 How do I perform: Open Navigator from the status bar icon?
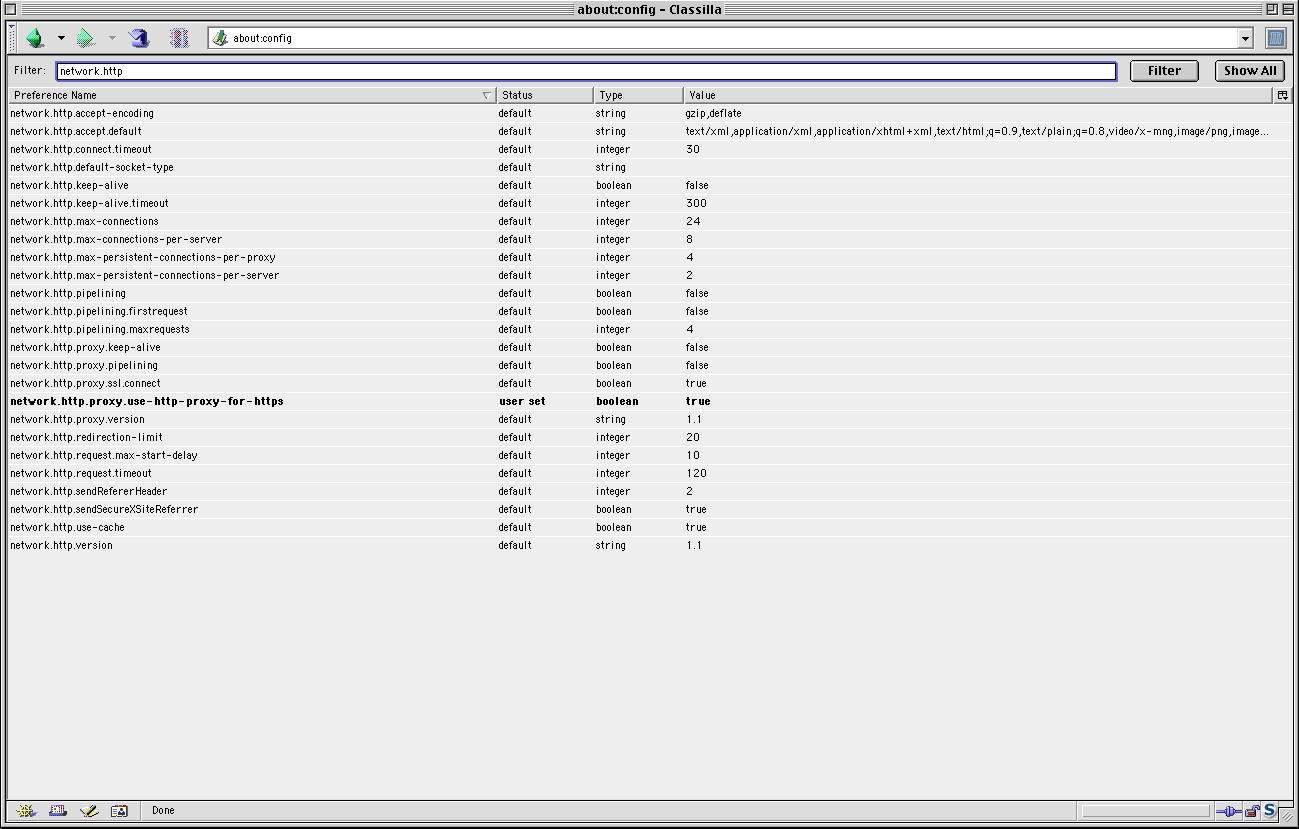coord(27,810)
